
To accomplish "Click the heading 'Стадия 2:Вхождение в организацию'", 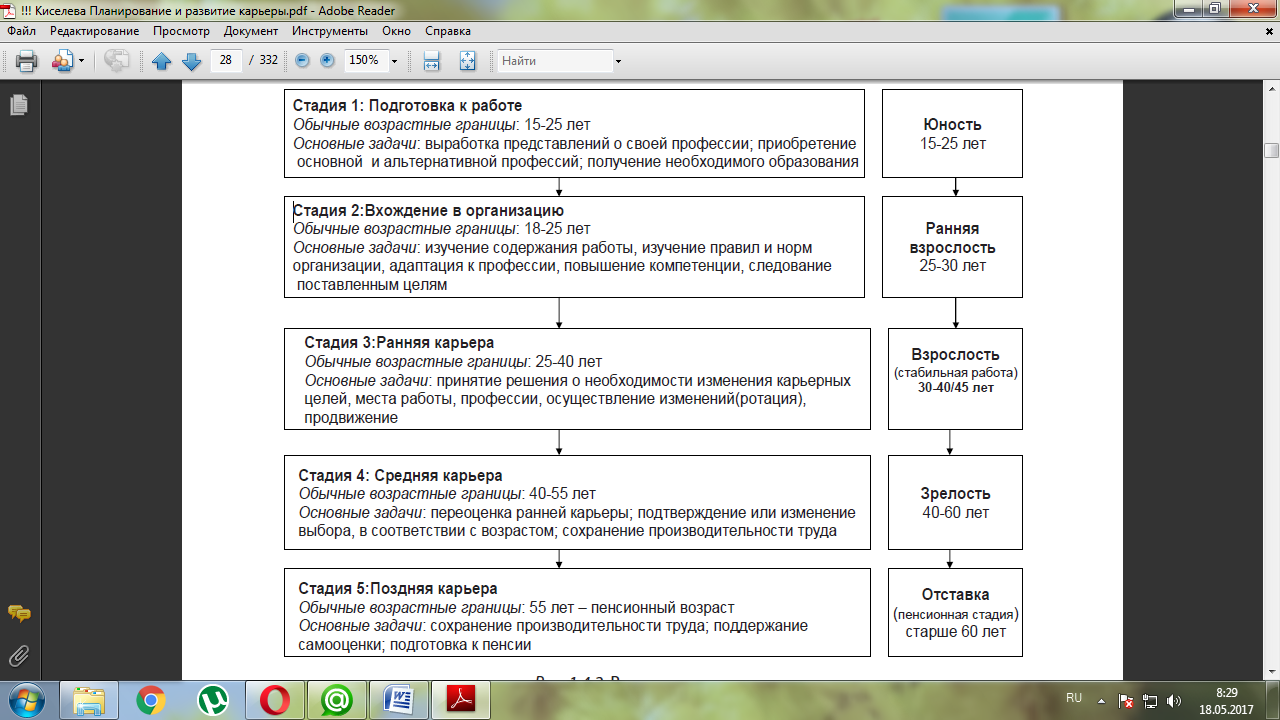I will click(x=428, y=211).
